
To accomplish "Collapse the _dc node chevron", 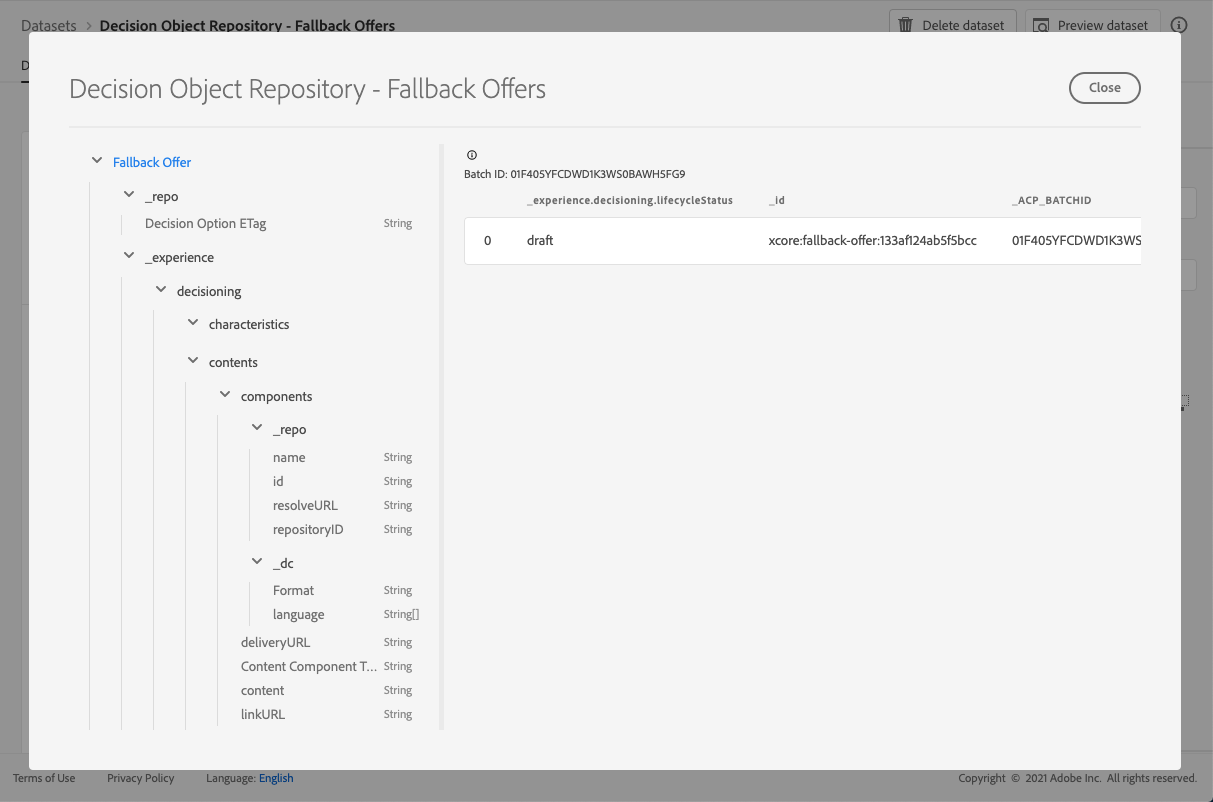I will pos(257,562).
